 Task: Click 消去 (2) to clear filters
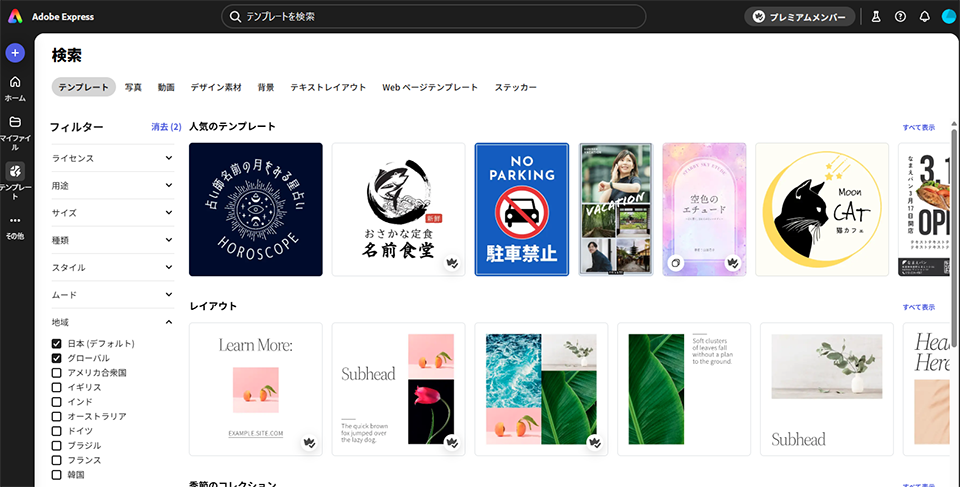(x=166, y=127)
